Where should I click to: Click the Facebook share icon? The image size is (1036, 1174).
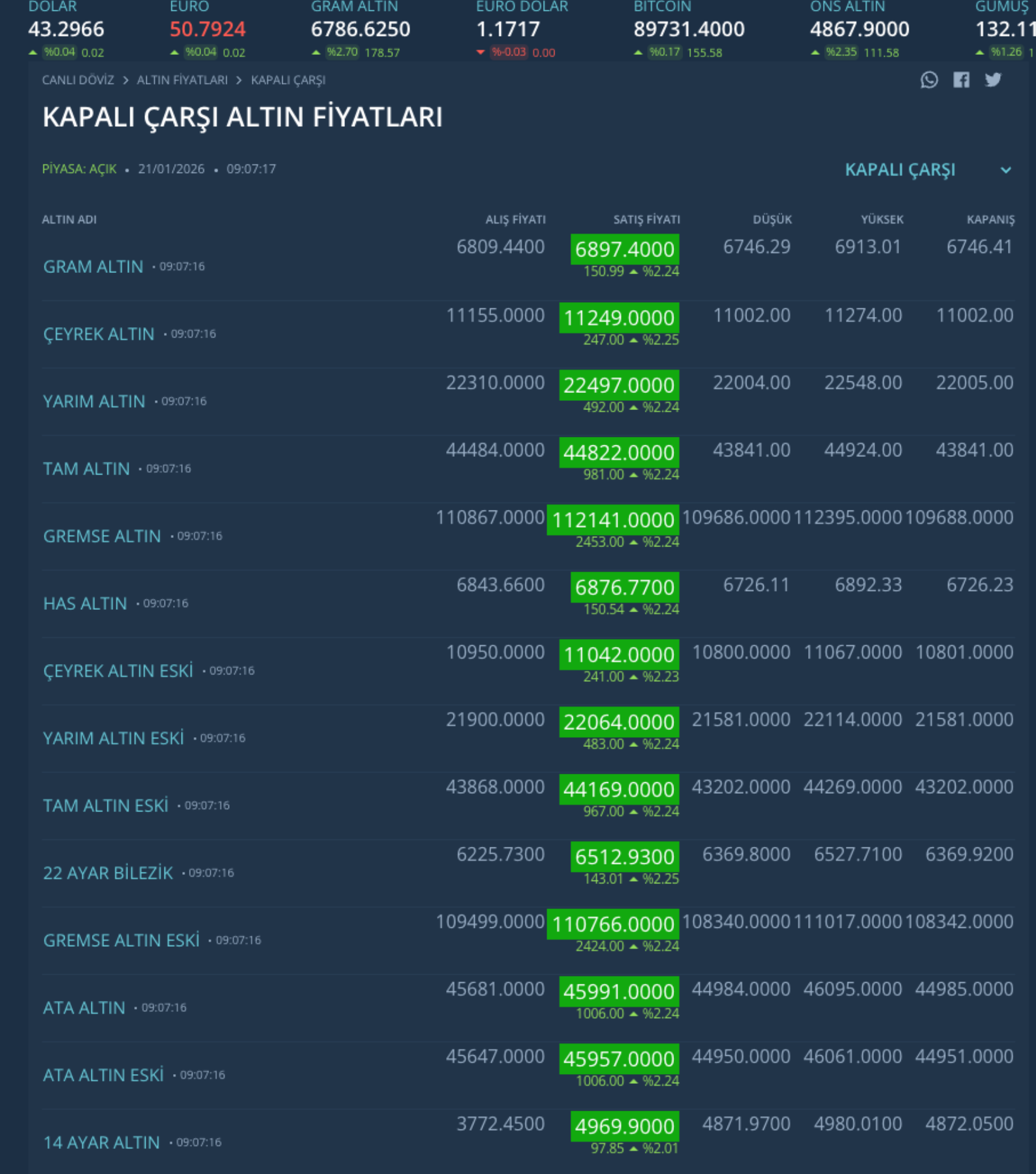click(961, 80)
